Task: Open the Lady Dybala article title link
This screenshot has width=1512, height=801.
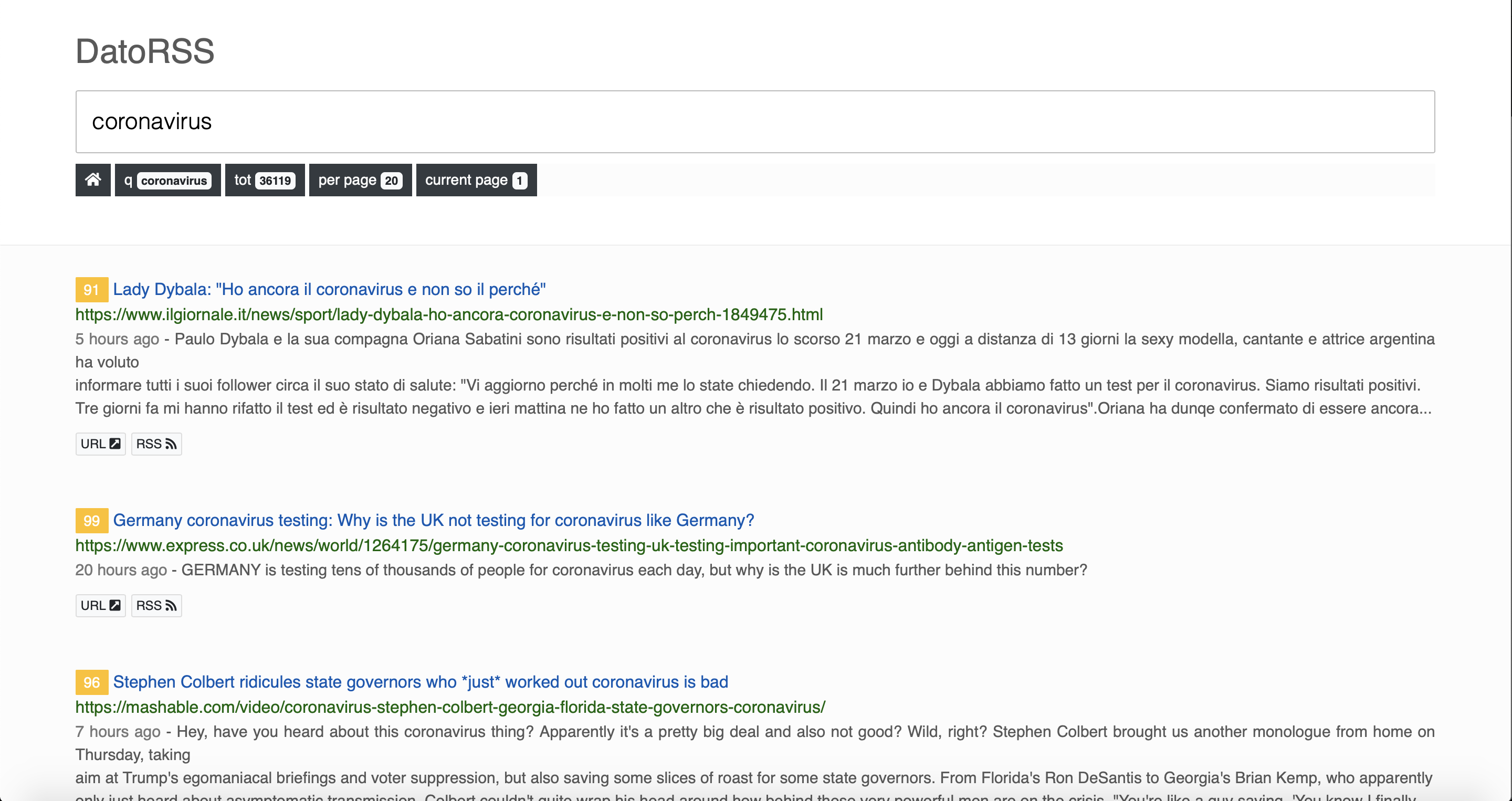Action: tap(329, 289)
